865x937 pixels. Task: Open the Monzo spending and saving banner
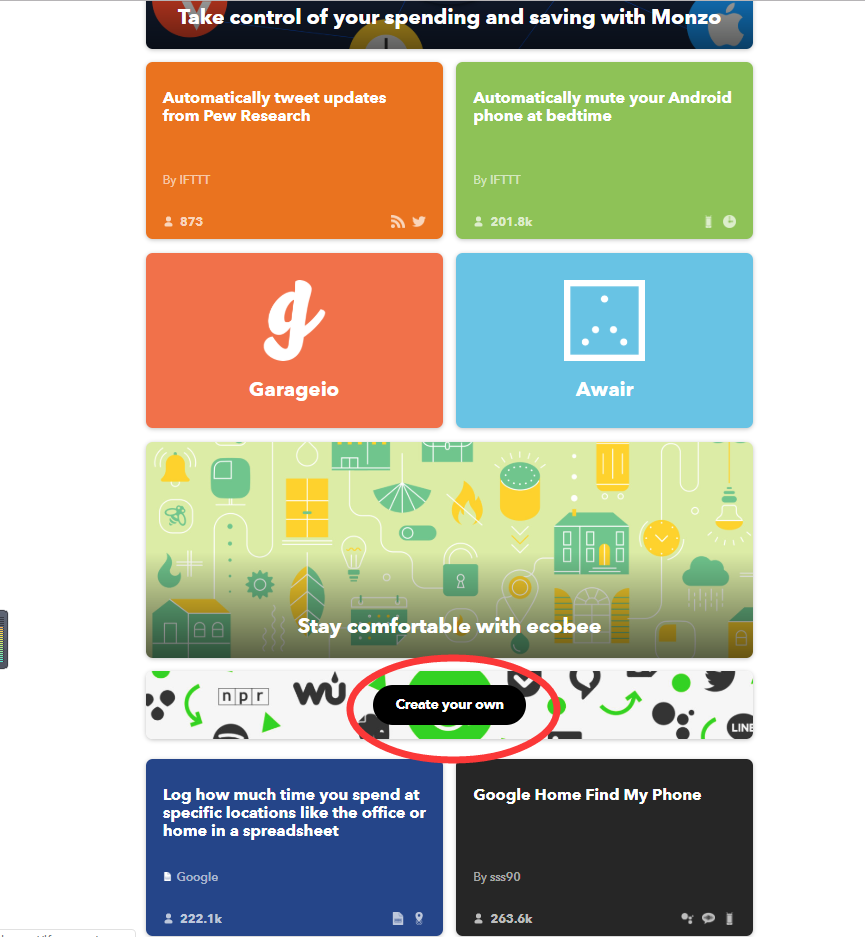click(x=449, y=24)
